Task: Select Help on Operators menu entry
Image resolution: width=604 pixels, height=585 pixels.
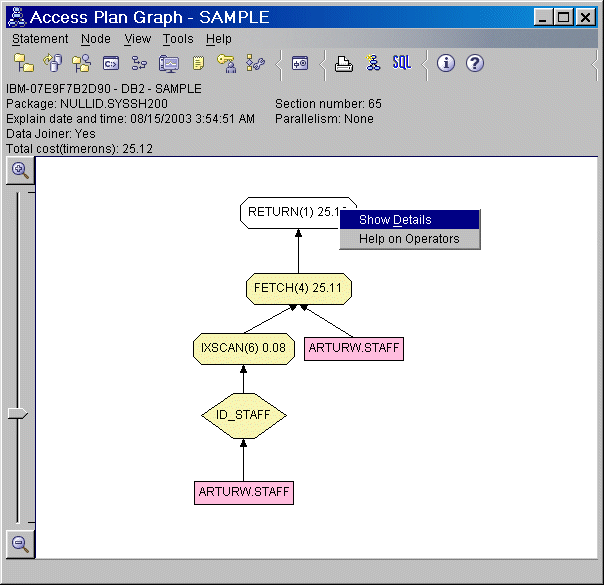Action: pos(409,239)
